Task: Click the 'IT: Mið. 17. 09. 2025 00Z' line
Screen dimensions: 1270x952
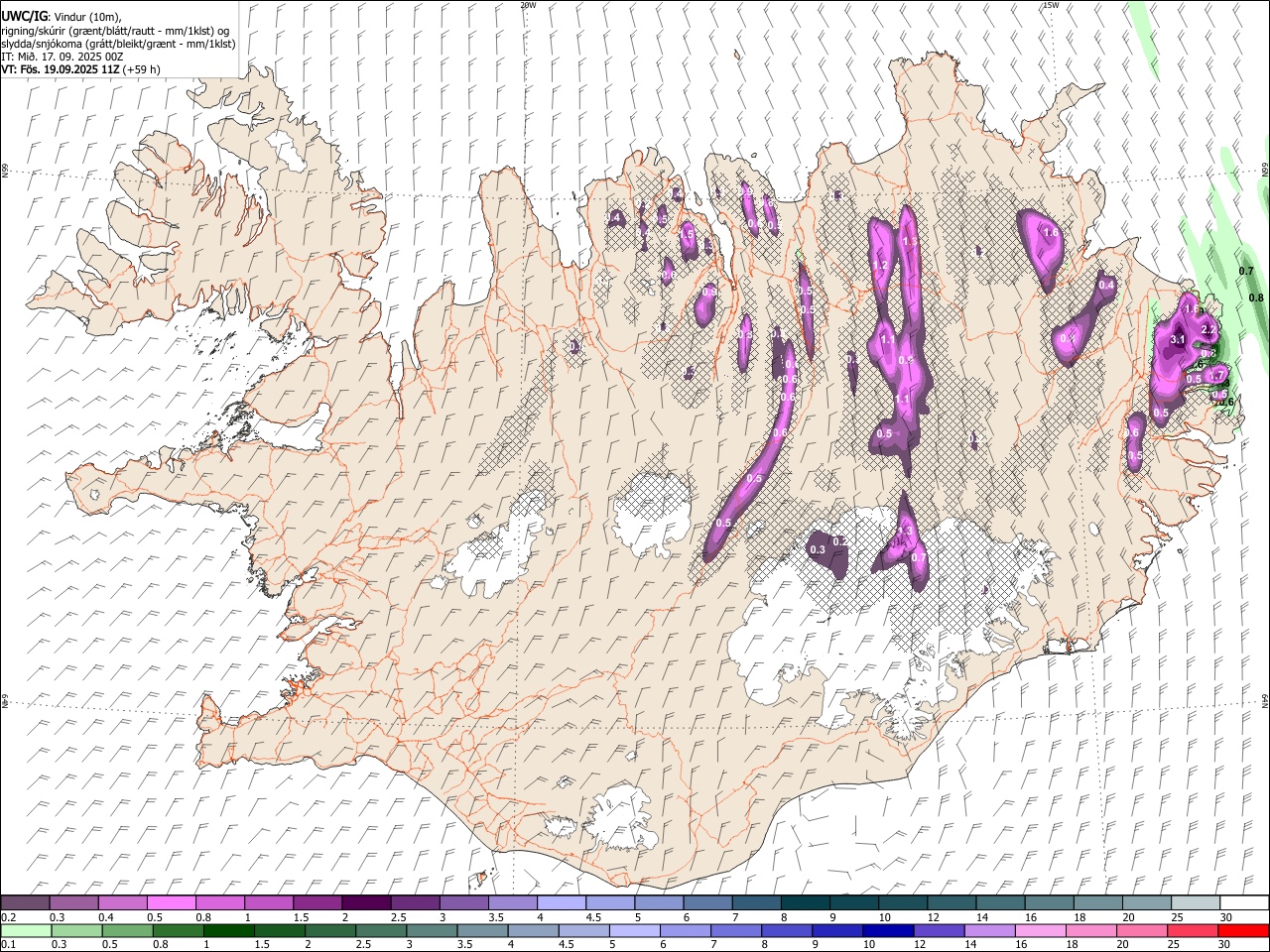Action: click(x=63, y=57)
